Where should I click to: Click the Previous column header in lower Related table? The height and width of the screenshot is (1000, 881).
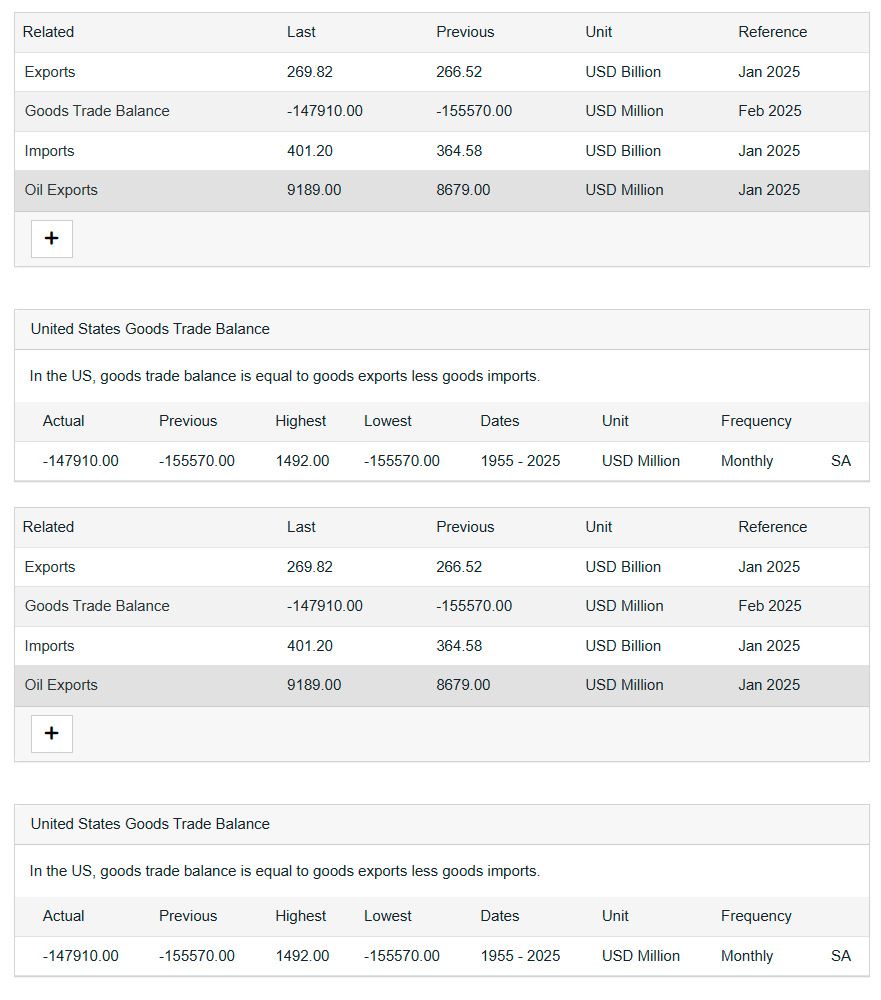point(465,527)
